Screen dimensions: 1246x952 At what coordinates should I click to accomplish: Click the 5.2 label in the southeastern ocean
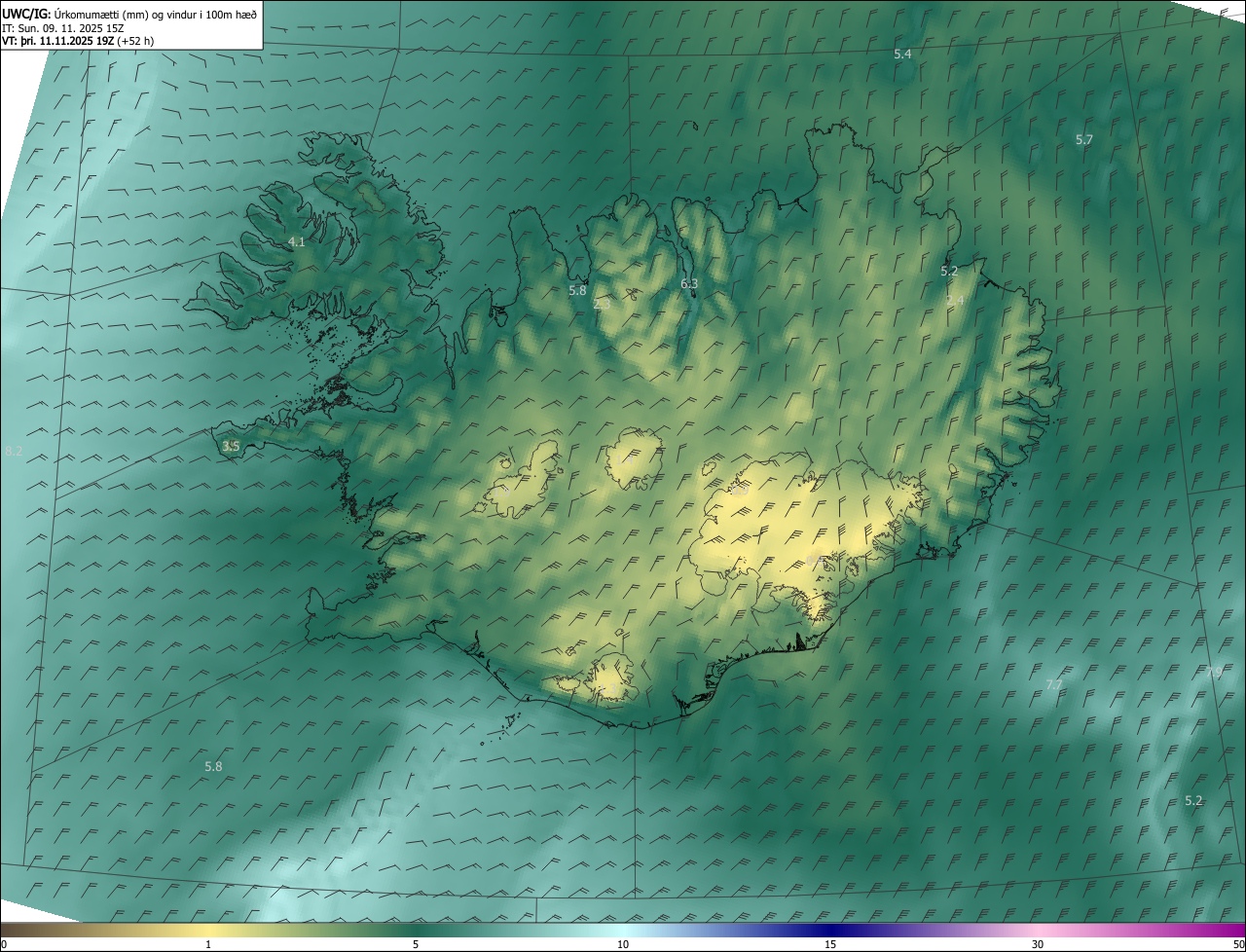(x=1193, y=801)
